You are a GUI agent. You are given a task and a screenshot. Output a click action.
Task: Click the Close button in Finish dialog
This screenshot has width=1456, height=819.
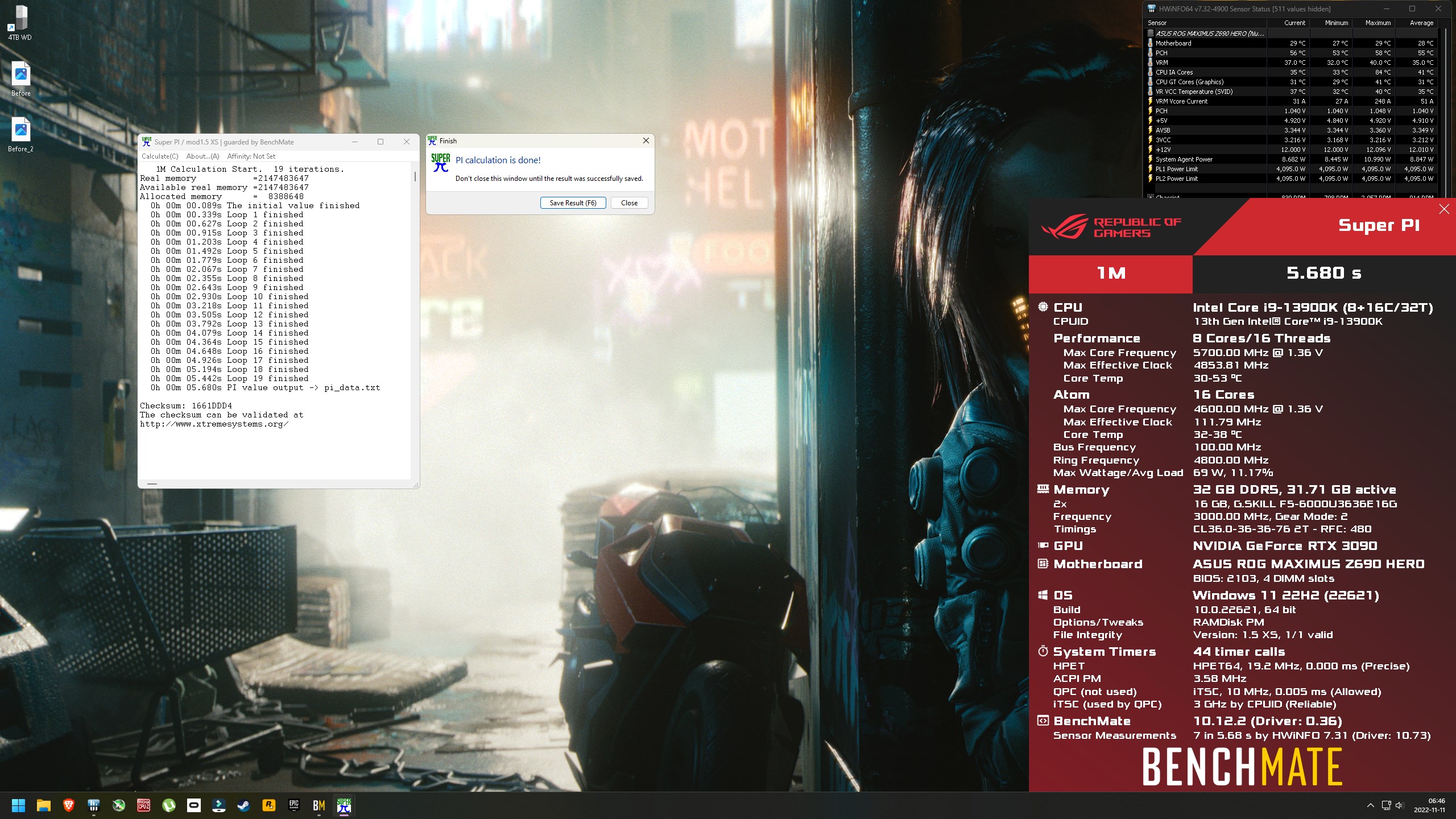point(629,203)
